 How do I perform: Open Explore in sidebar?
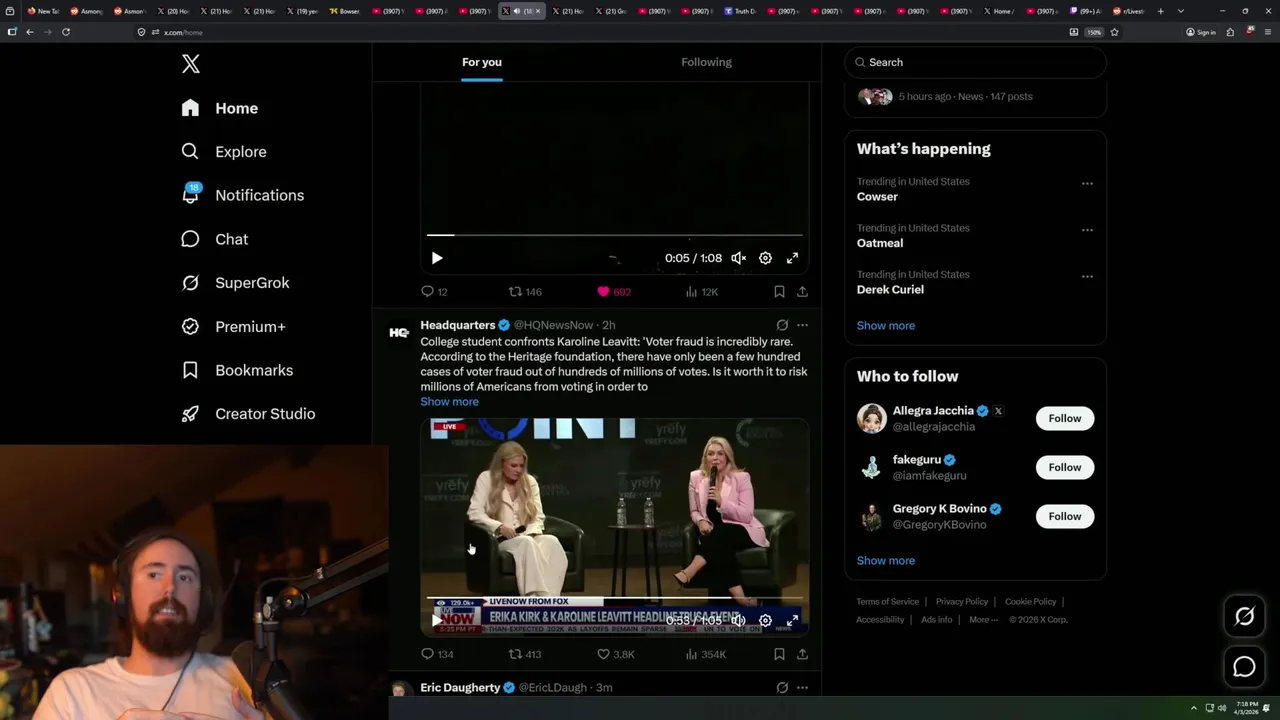[x=224, y=152]
